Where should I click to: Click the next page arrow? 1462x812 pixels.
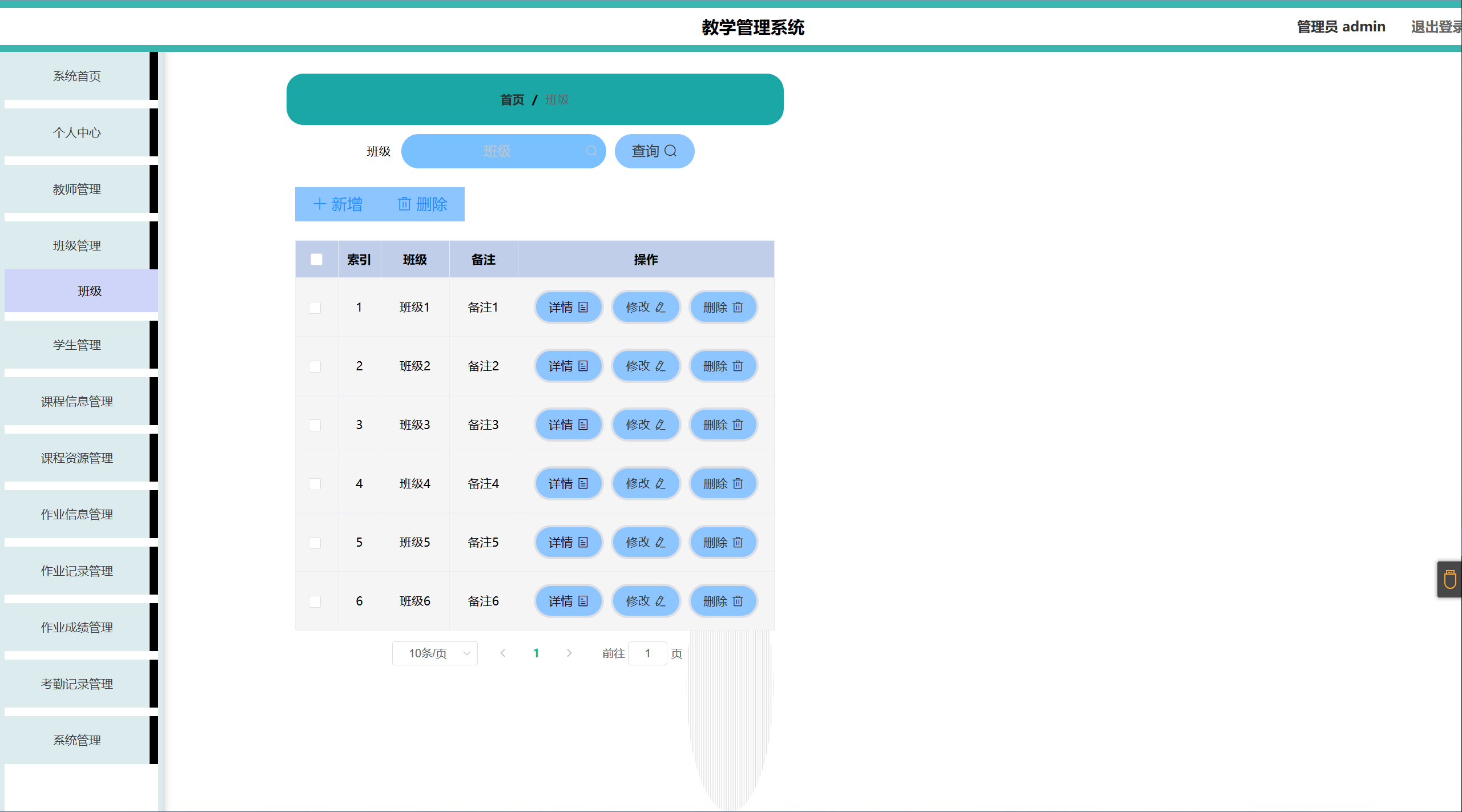569,653
